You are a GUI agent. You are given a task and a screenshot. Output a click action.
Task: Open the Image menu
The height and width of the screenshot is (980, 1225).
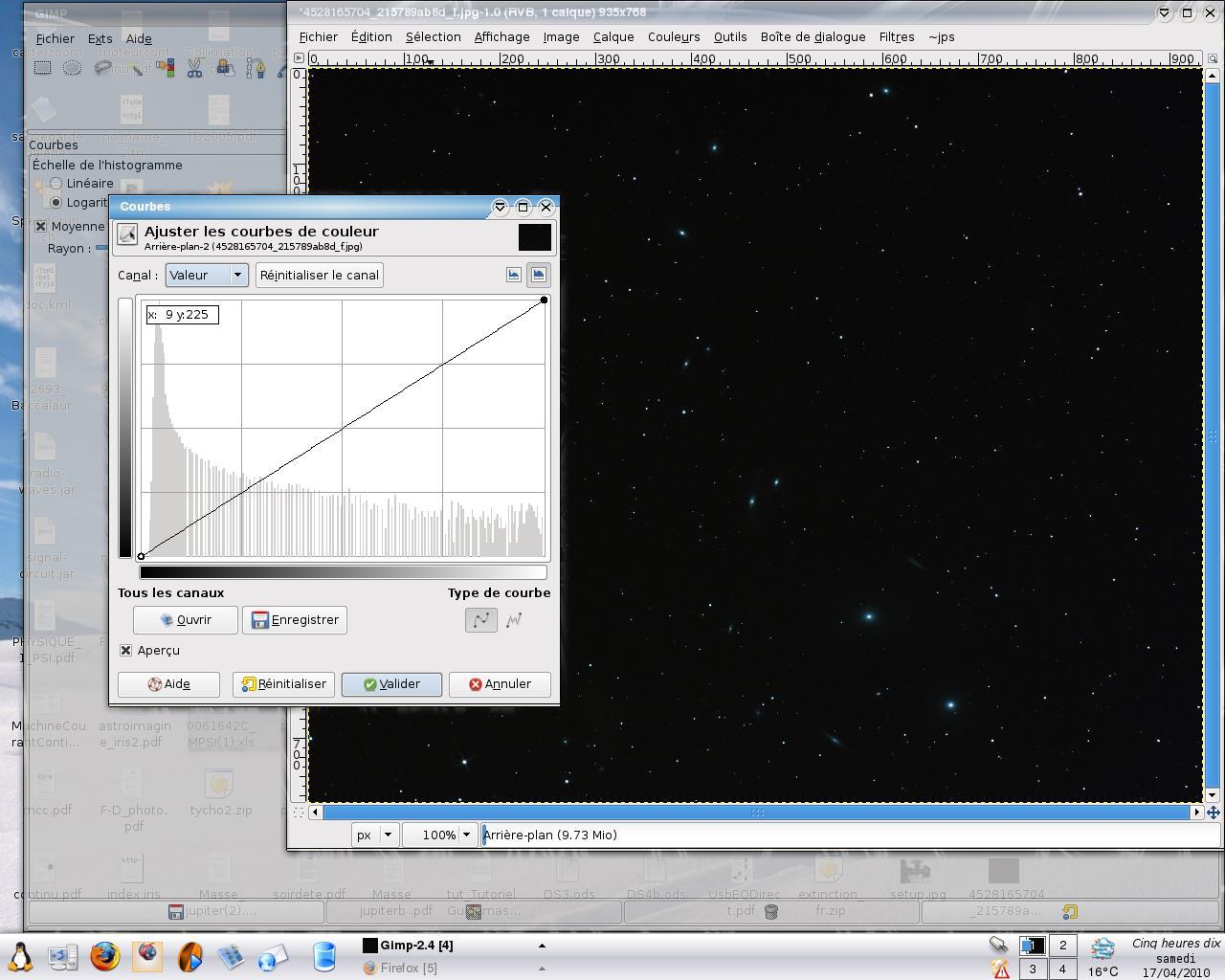(561, 36)
